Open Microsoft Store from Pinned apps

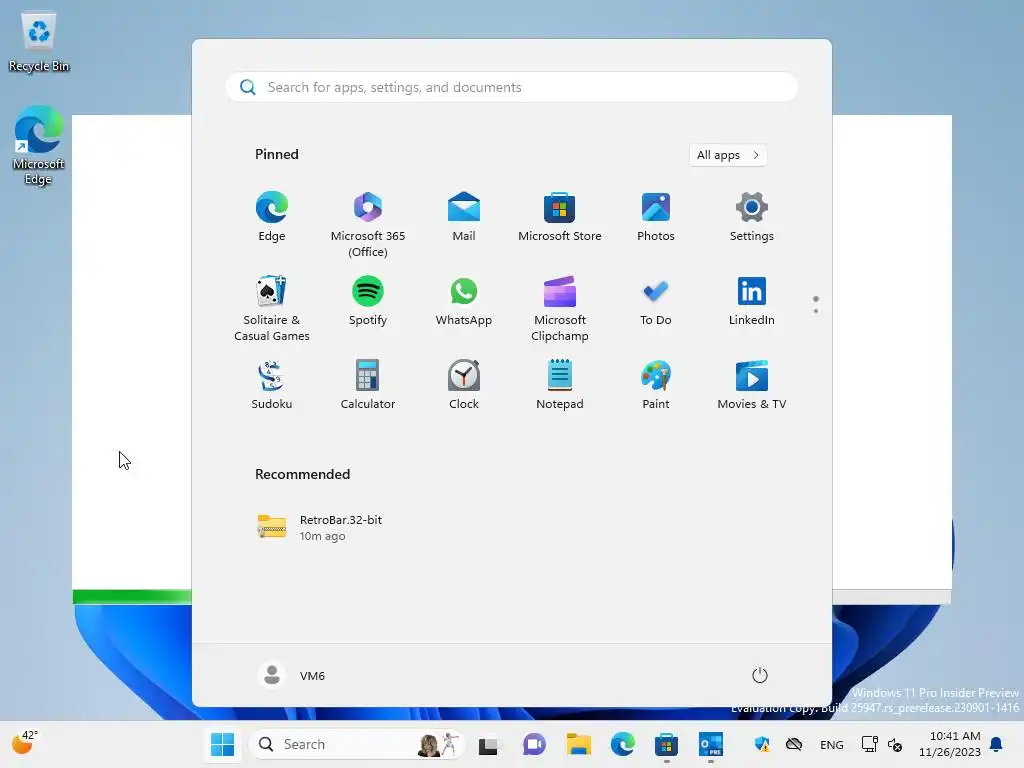tap(560, 217)
